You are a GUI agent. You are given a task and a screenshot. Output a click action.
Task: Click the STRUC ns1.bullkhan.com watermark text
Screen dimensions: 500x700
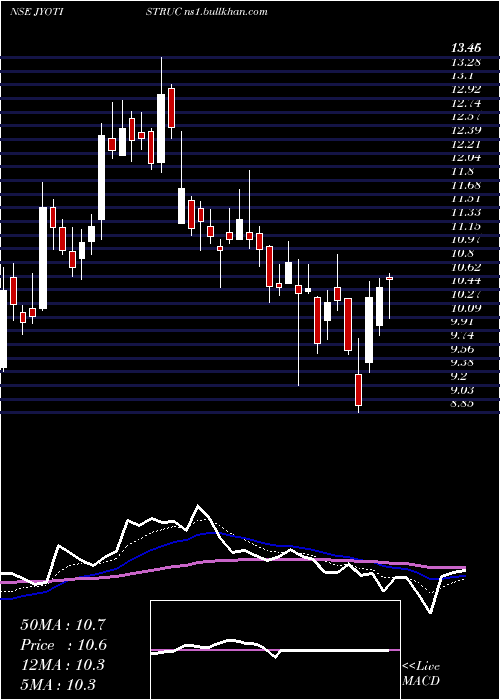(x=207, y=12)
